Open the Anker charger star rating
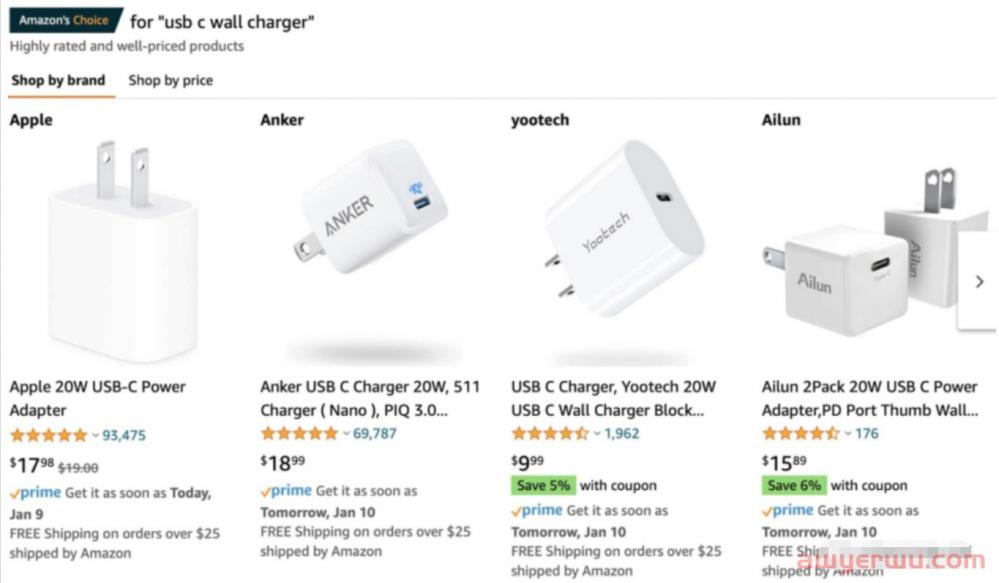This screenshot has width=999, height=583. pos(299,433)
